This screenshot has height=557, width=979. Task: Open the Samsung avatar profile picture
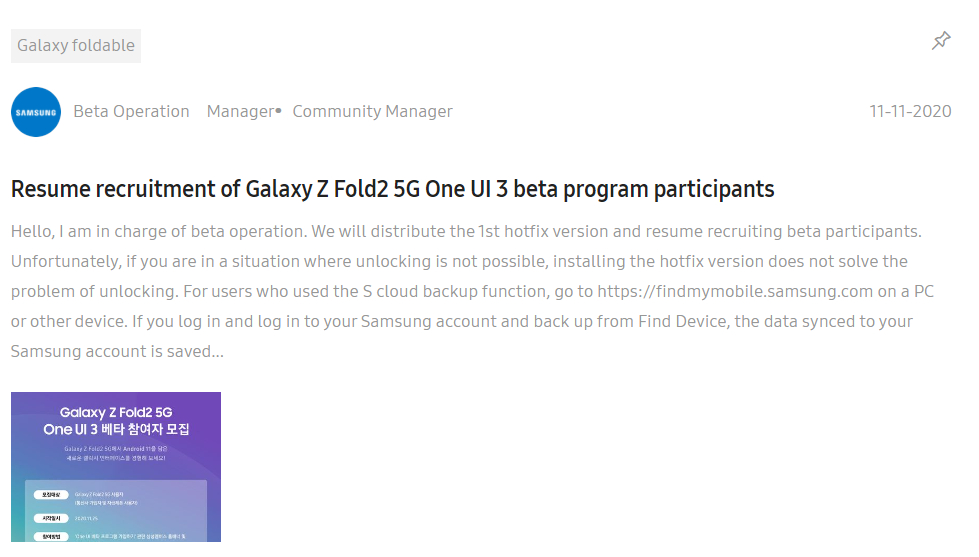coord(36,112)
